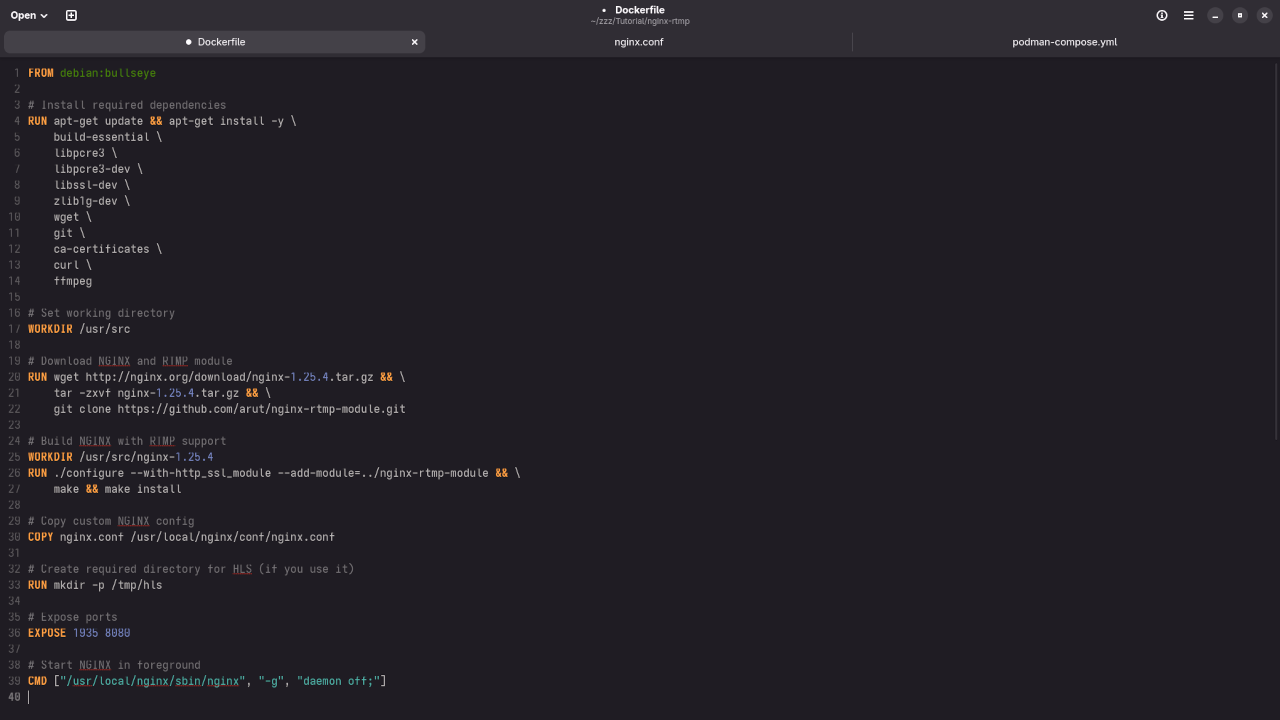Switch to the Dockerfile tab
Viewport: 1280px width, 720px height.
[x=215, y=42]
